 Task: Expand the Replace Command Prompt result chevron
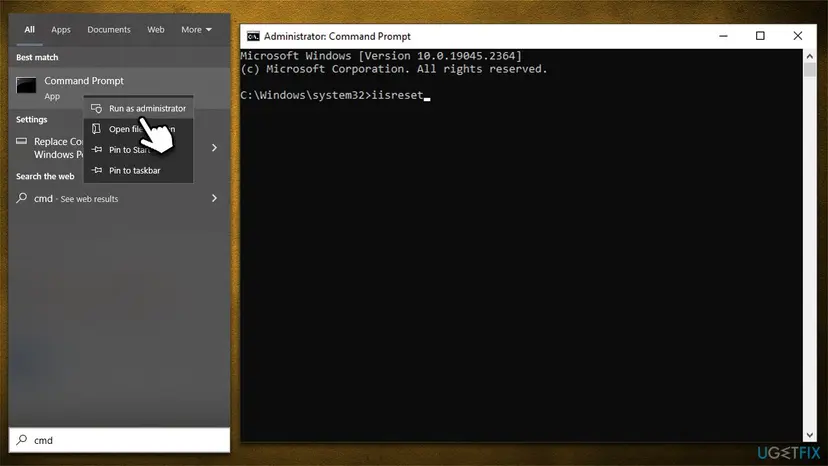214,148
